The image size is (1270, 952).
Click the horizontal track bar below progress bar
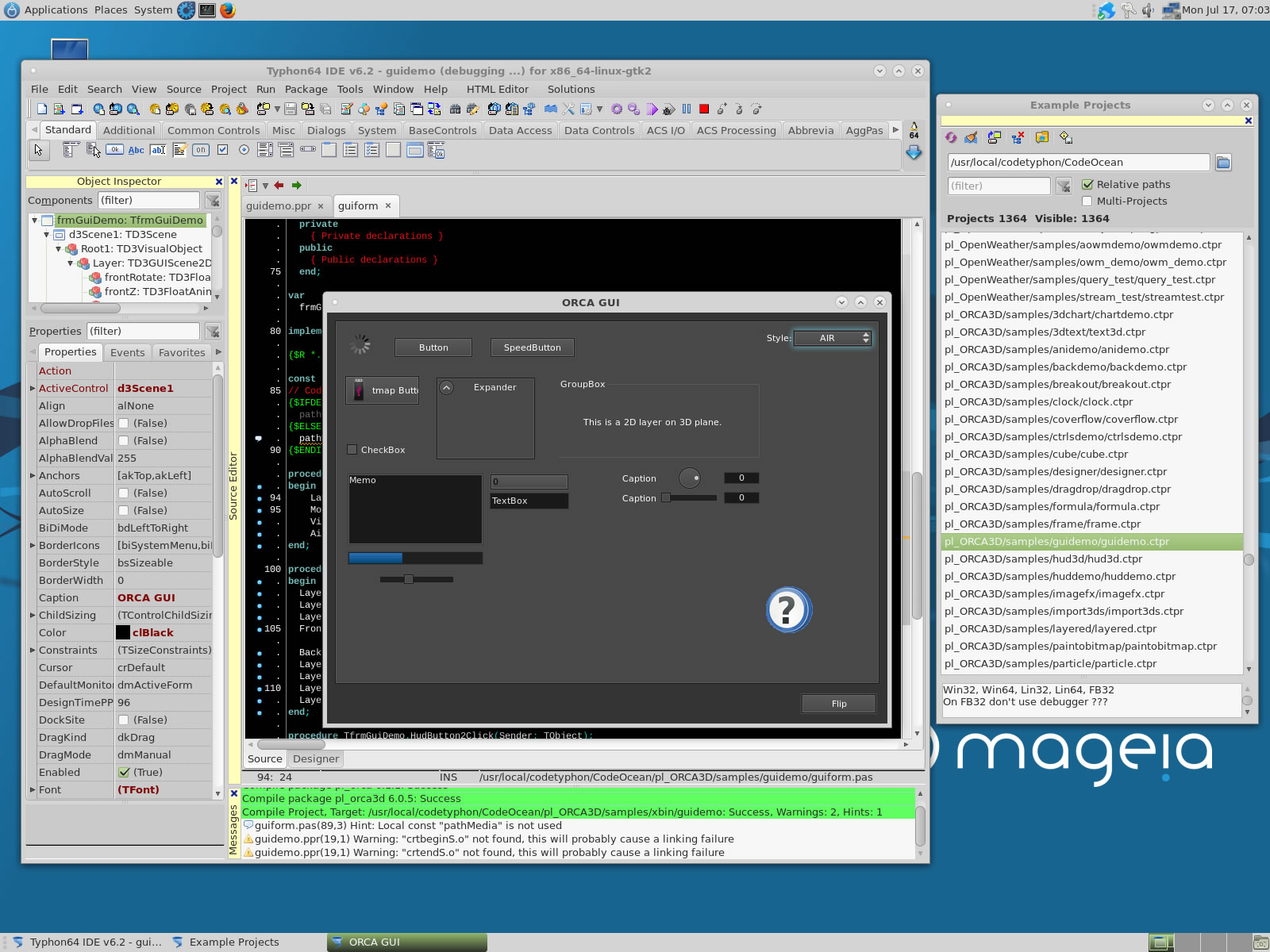(x=416, y=579)
